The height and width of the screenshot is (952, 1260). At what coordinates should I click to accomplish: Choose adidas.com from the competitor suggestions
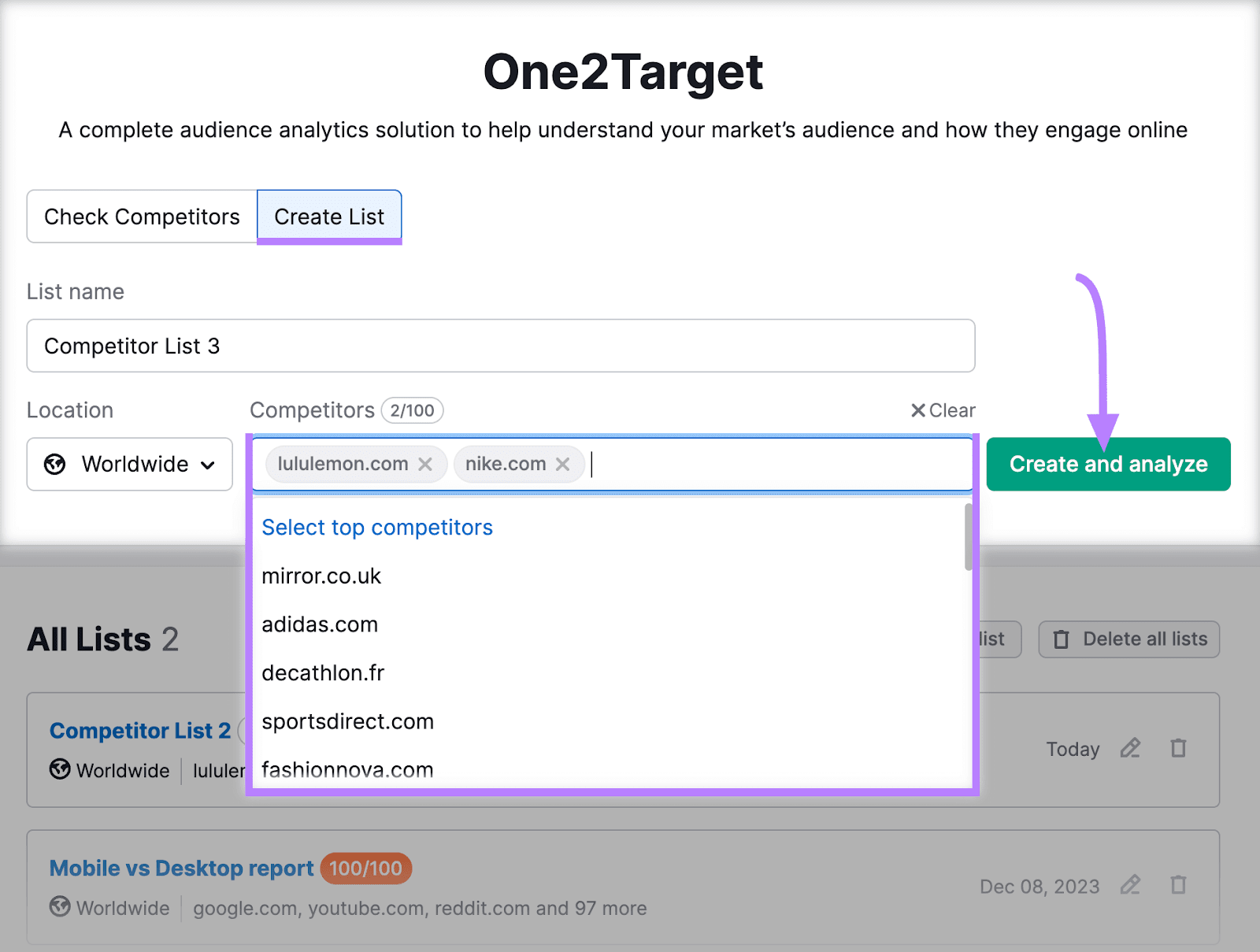pos(320,624)
